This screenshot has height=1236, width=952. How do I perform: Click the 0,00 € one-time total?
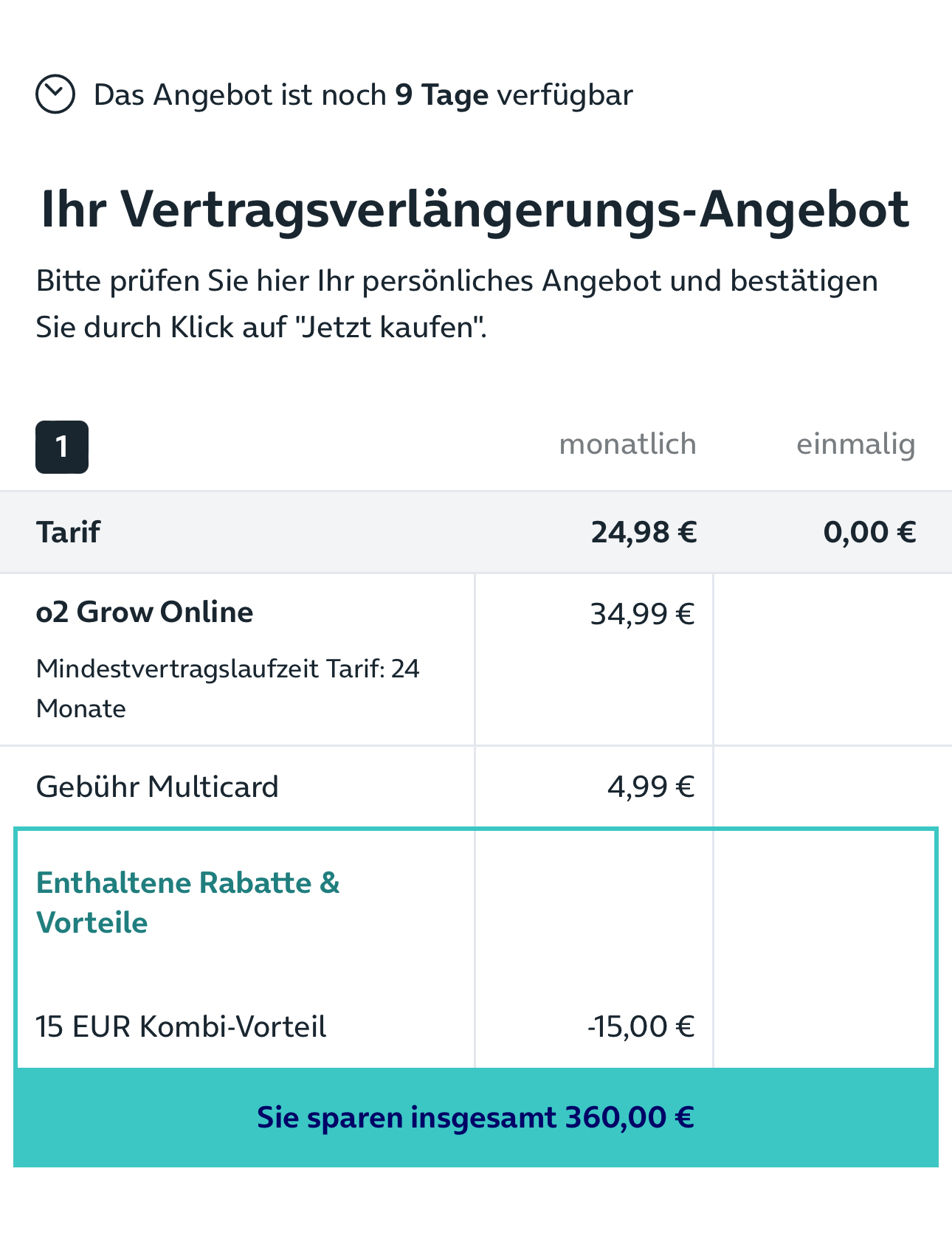870,532
